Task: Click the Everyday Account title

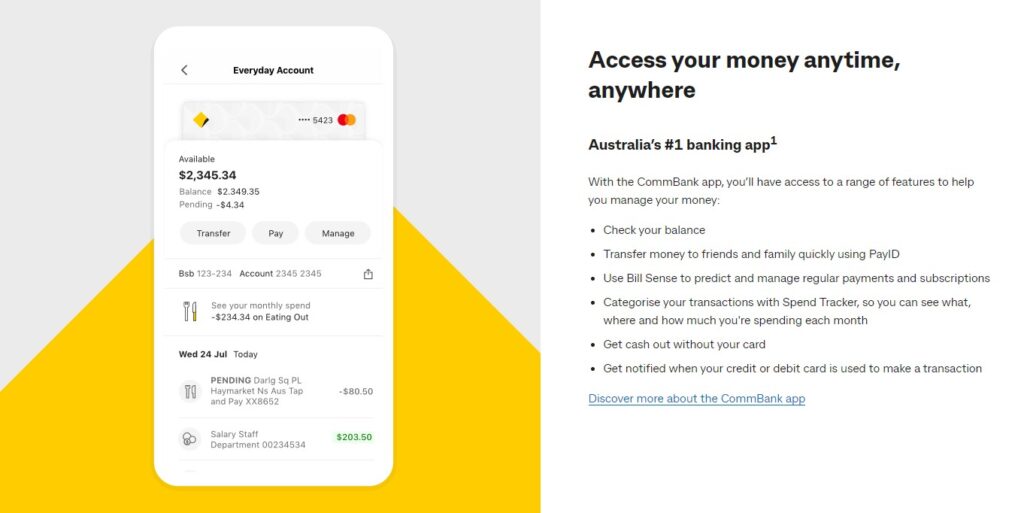Action: pos(273,71)
